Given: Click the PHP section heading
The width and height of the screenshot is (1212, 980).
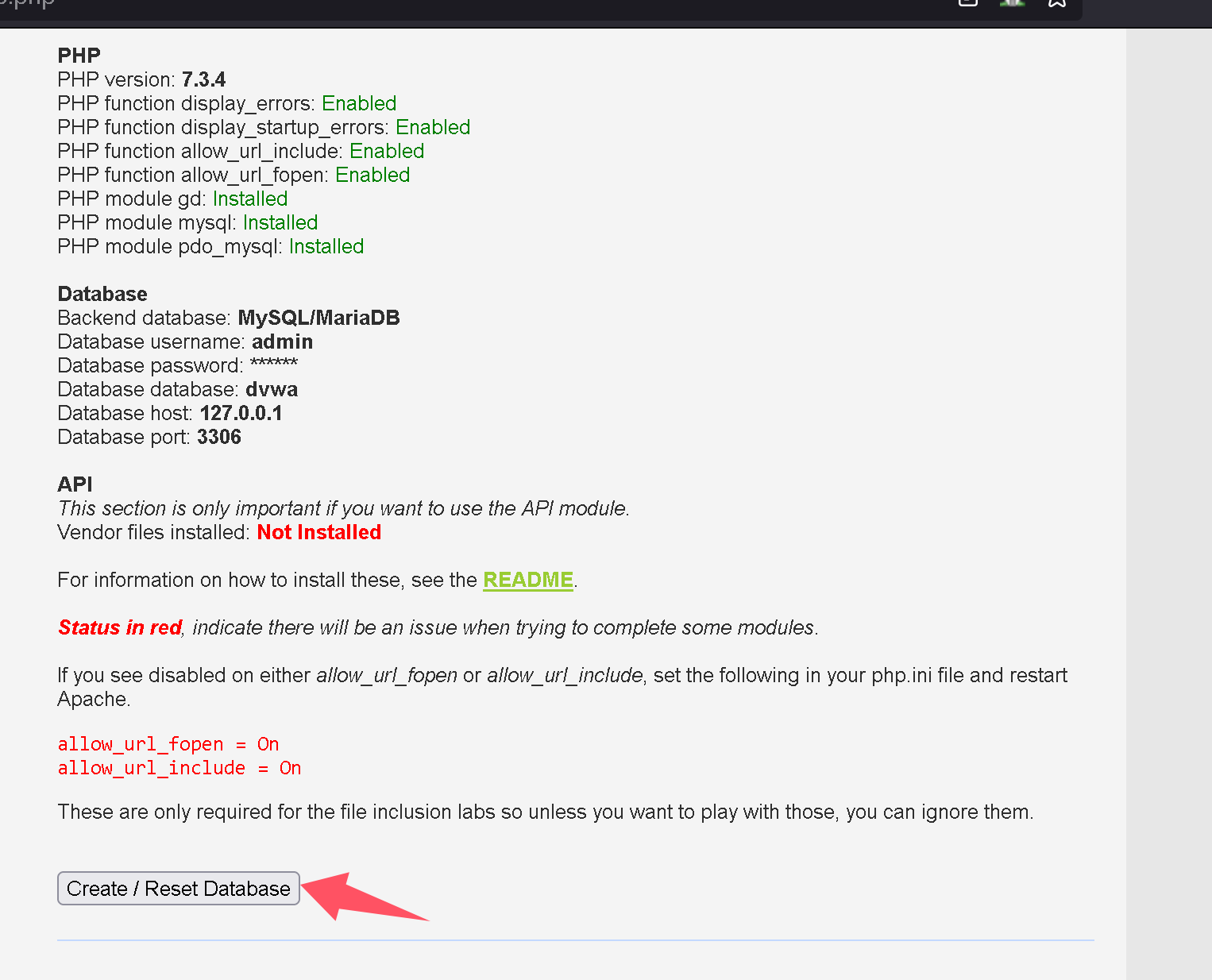Looking at the screenshot, I should pos(79,56).
